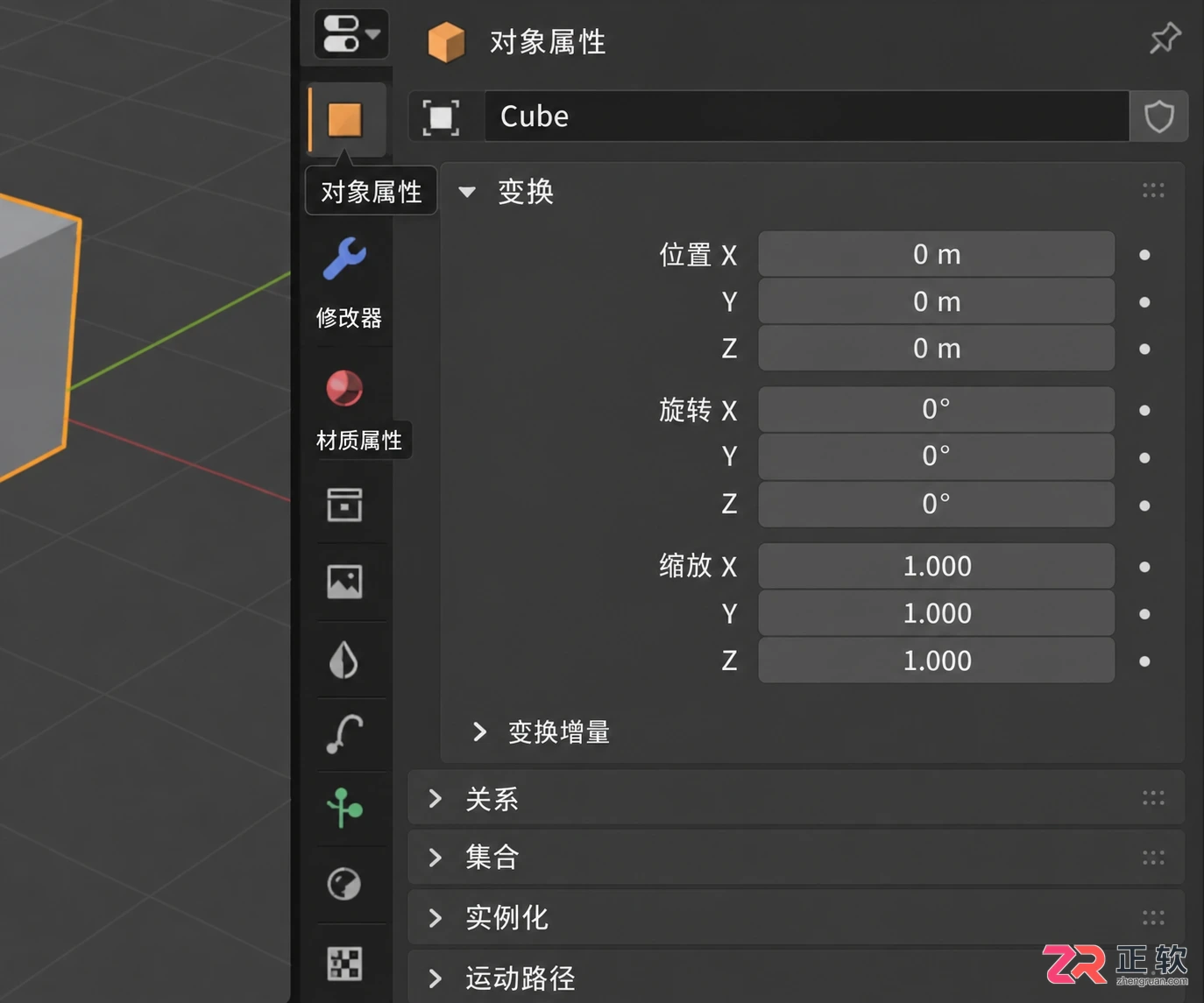Pin the properties editor context
The height and width of the screenshot is (1003, 1204).
point(1165,39)
